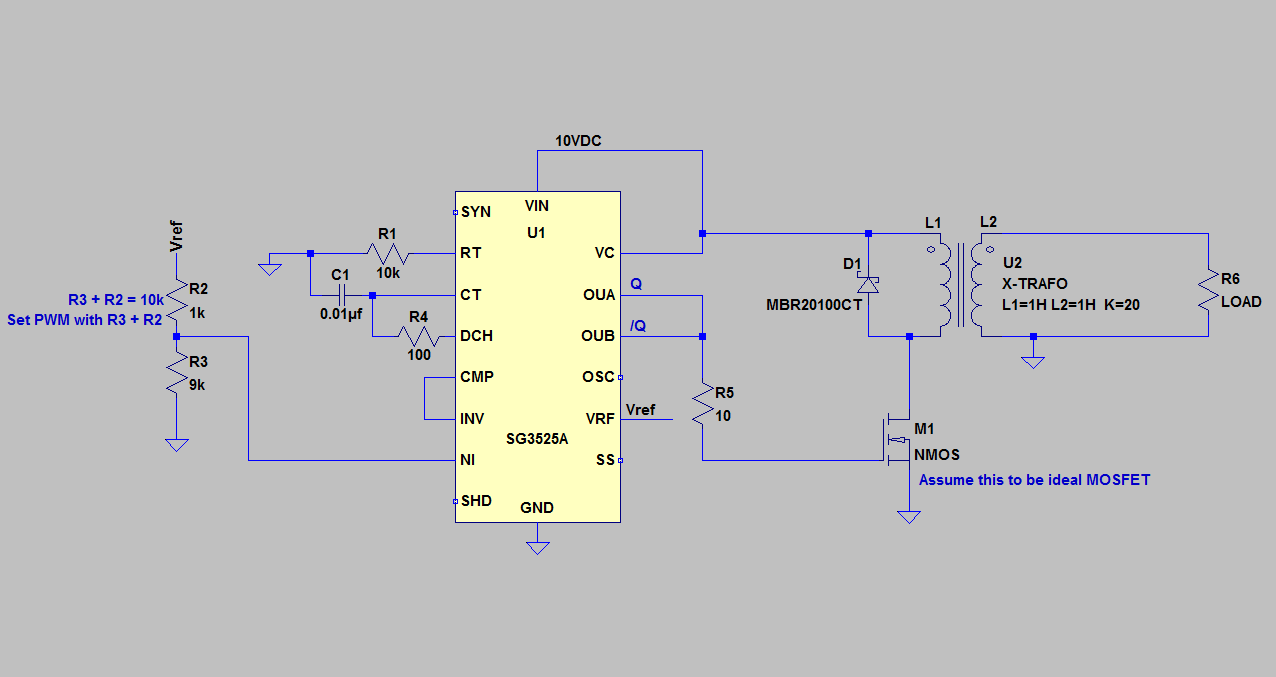
Task: Click the SYN pin on U1
Action: [476, 212]
